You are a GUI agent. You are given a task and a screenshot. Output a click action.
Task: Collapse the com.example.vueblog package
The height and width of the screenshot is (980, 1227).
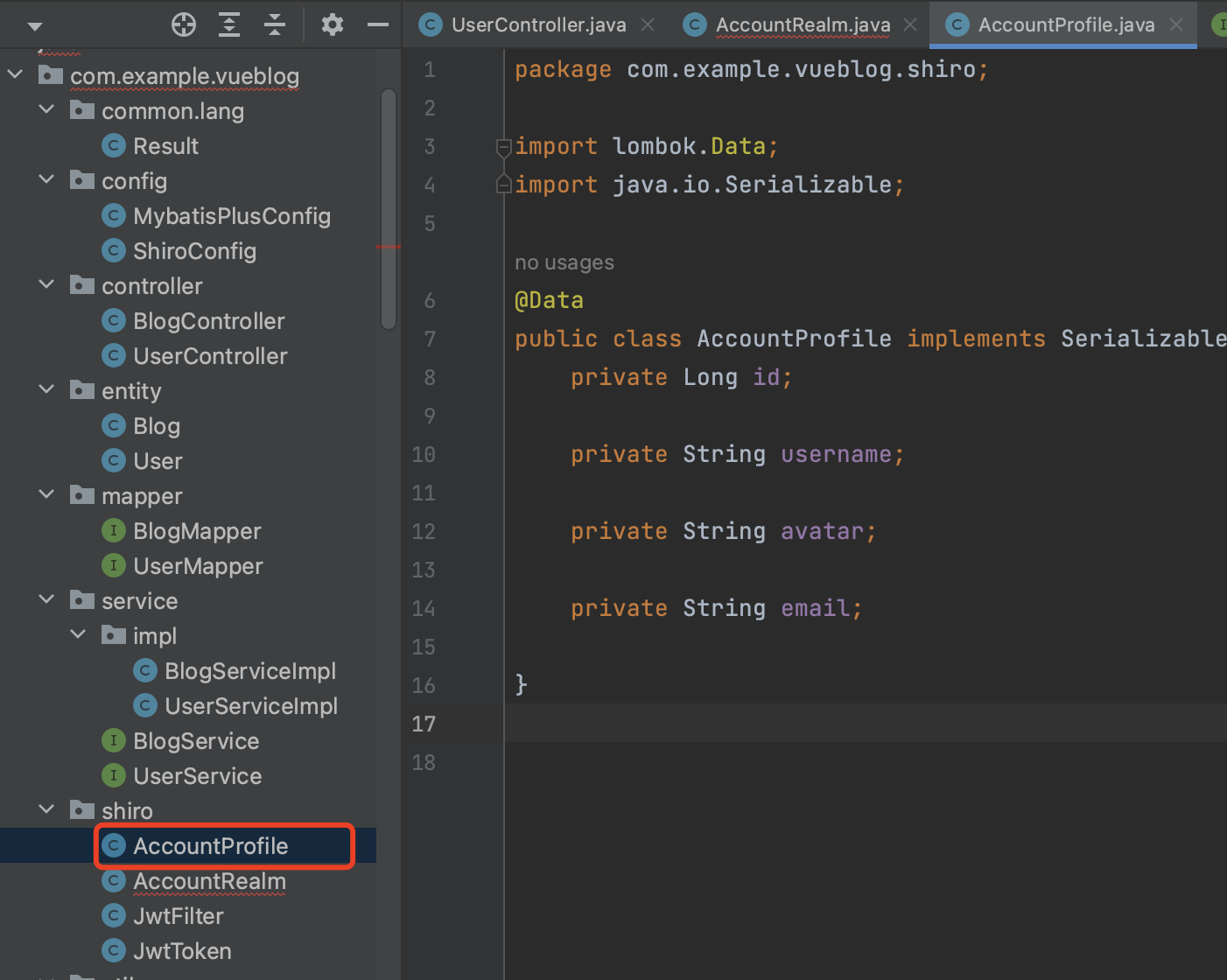tap(16, 75)
